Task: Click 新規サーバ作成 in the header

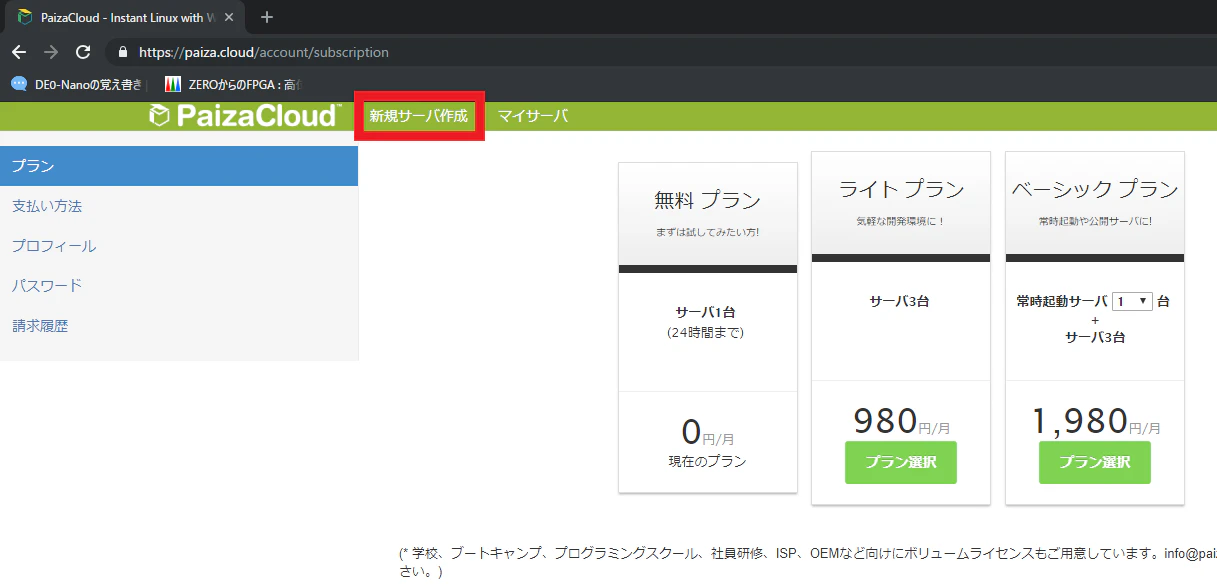Action: pos(419,116)
